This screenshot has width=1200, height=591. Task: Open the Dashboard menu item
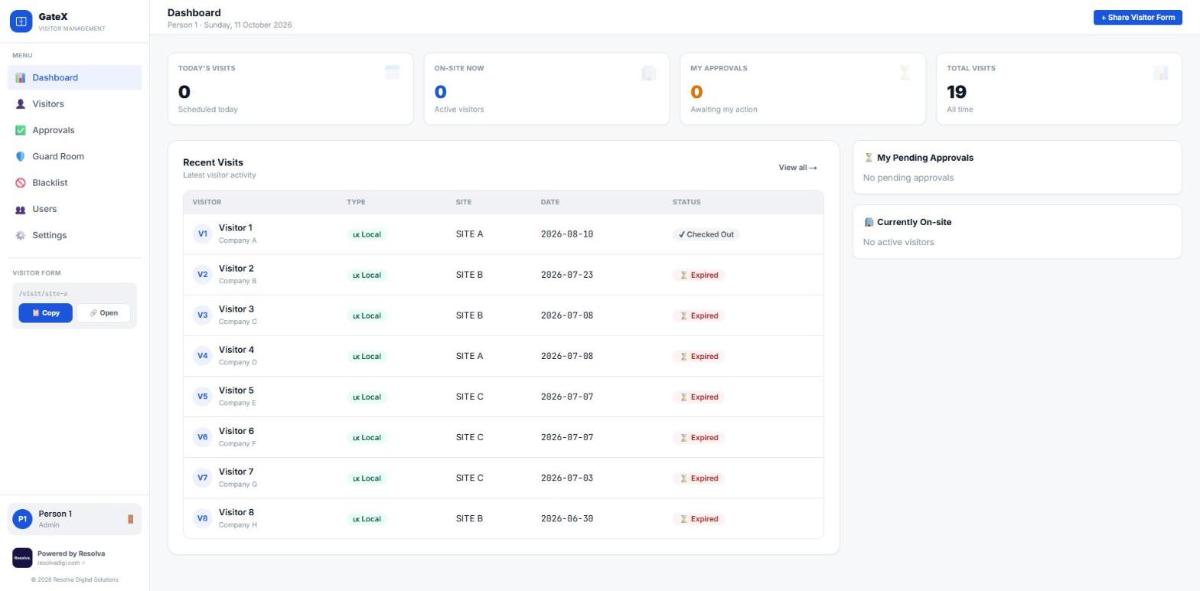[75, 78]
